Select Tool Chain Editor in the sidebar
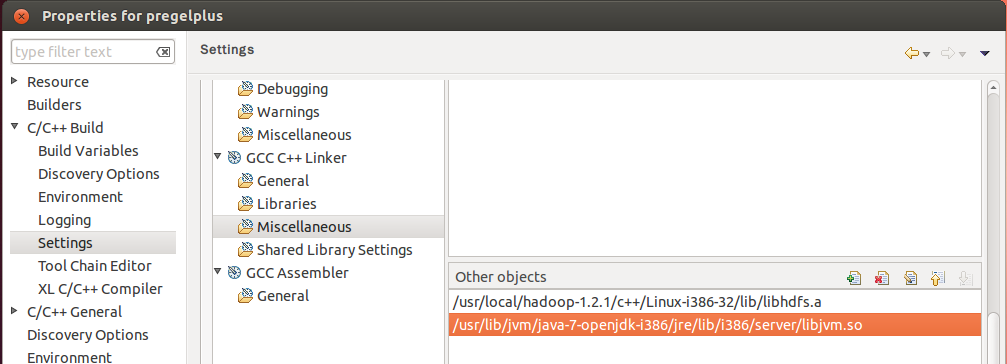The height and width of the screenshot is (364, 1007). click(x=94, y=266)
